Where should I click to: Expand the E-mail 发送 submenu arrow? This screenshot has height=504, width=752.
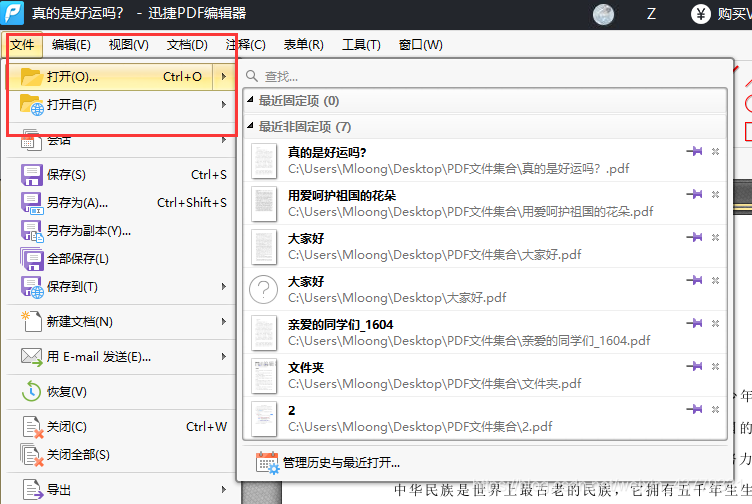tap(223, 356)
